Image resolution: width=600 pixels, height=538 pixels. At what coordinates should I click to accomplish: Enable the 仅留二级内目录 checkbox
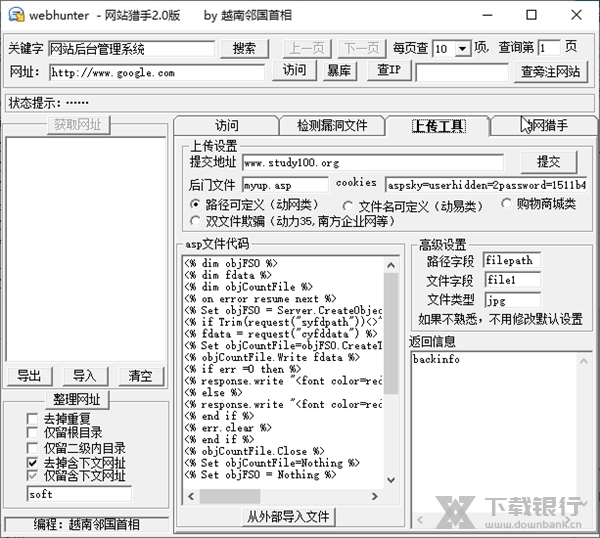33,448
